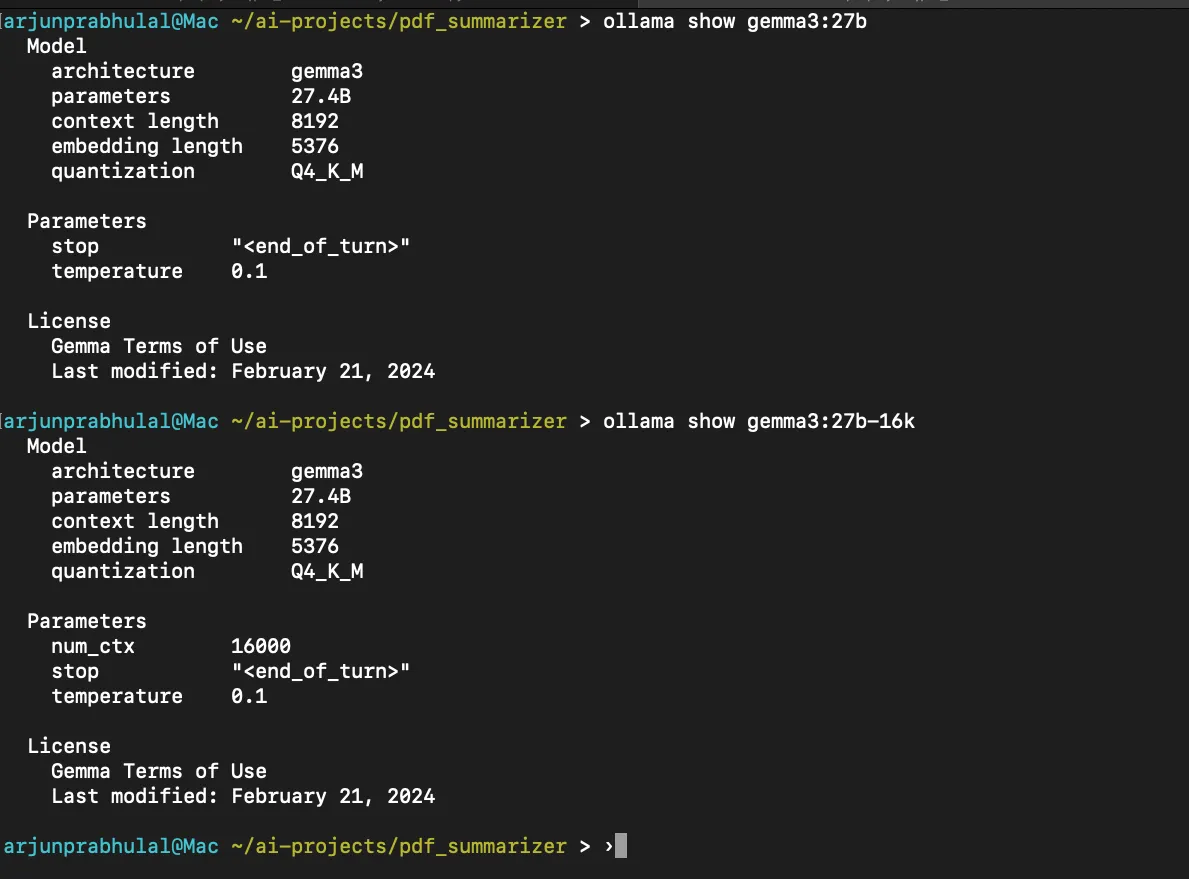
Task: Click 'architecture' label in the topmost Model block
Action: coord(123,71)
